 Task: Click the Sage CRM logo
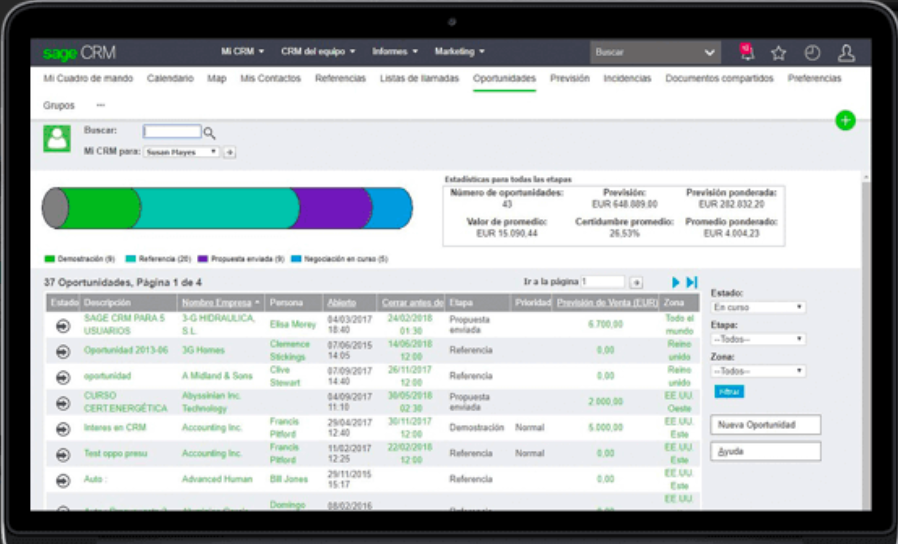pyautogui.click(x=79, y=53)
